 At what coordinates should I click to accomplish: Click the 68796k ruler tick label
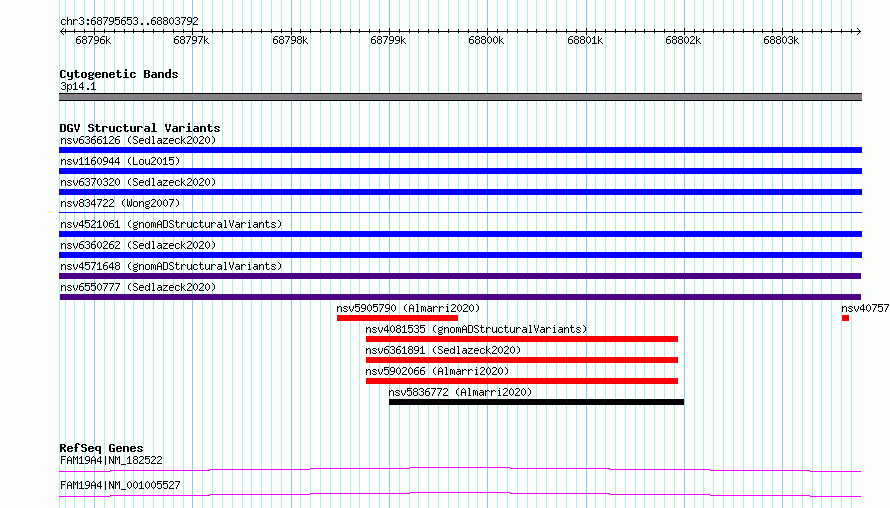93,40
